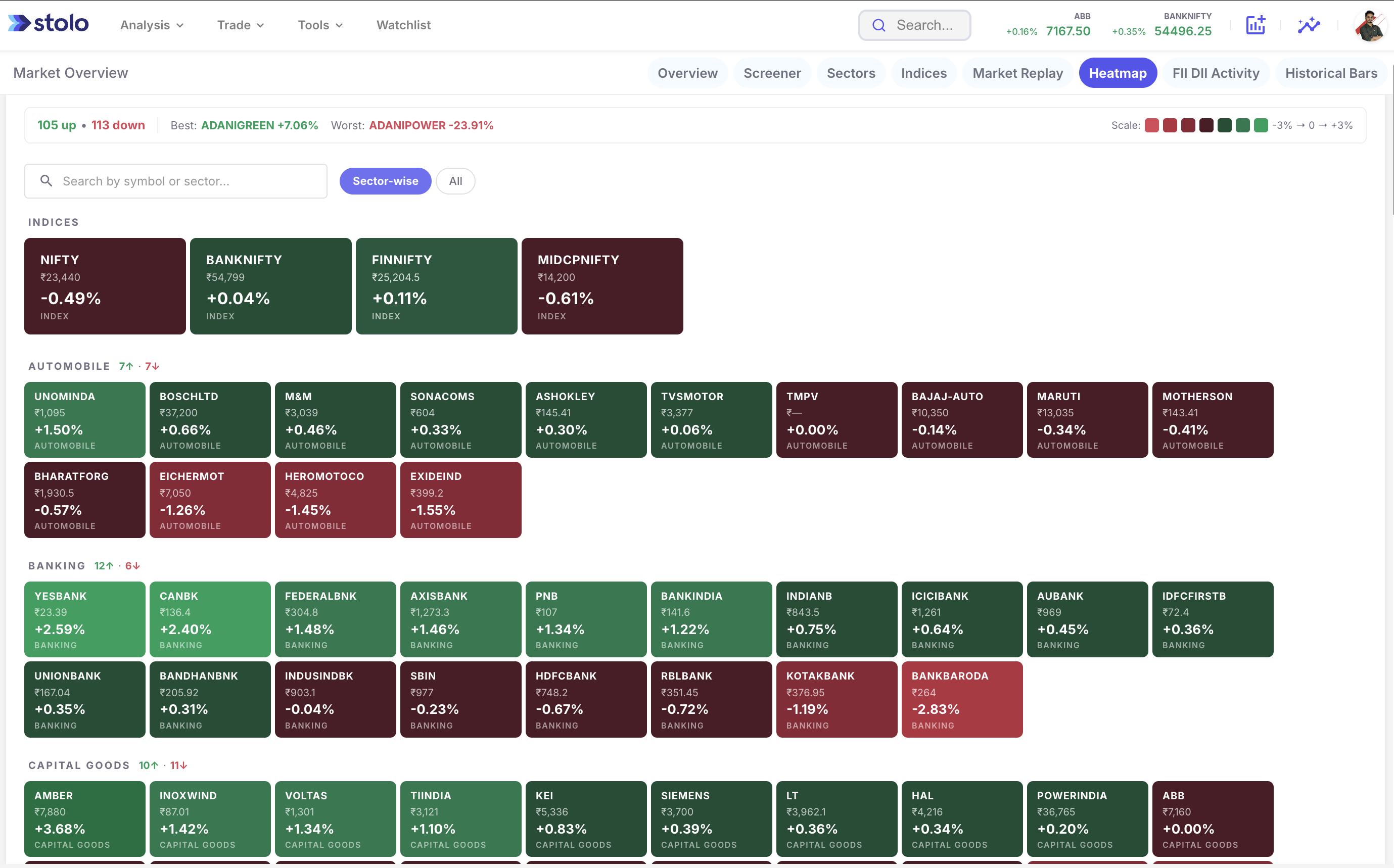Open the sparkle trend line icon
Viewport: 1394px width, 868px height.
tap(1309, 25)
